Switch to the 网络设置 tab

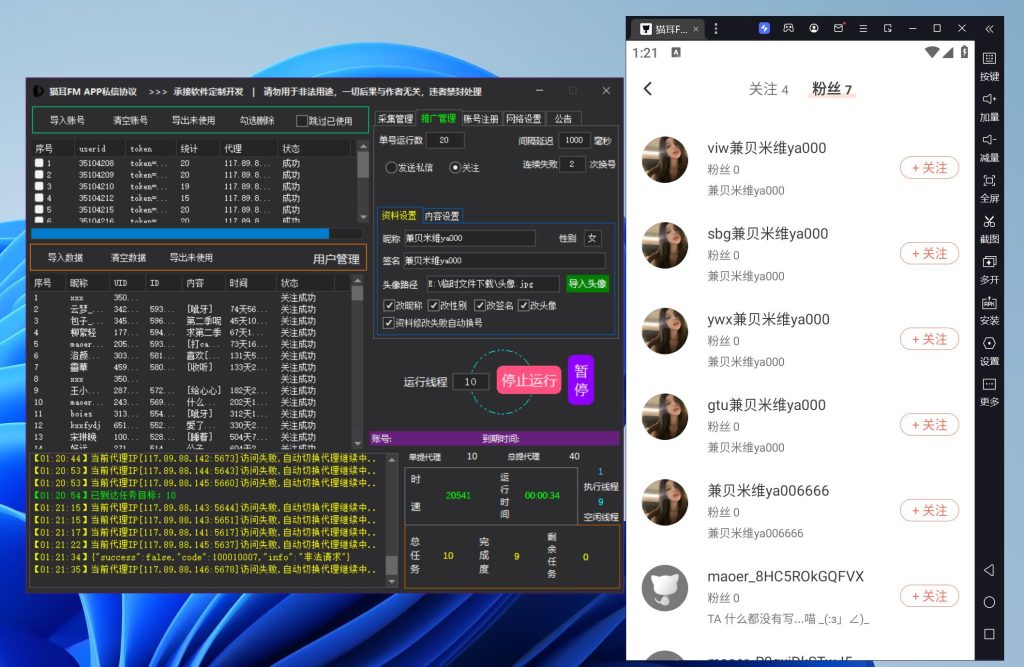coord(523,119)
